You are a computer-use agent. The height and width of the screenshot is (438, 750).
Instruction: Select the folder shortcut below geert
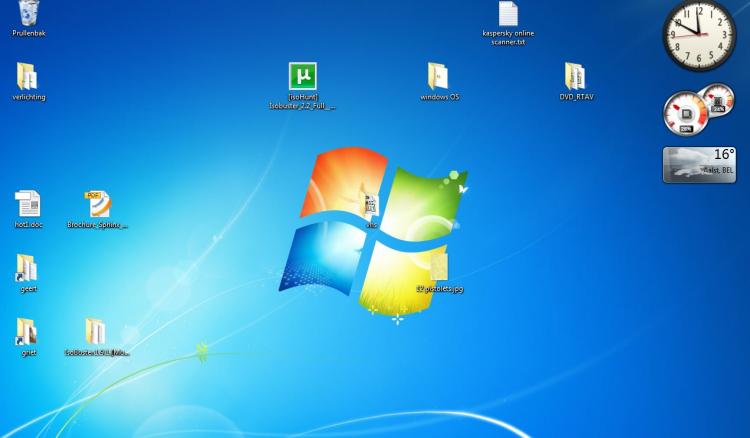coord(27,332)
